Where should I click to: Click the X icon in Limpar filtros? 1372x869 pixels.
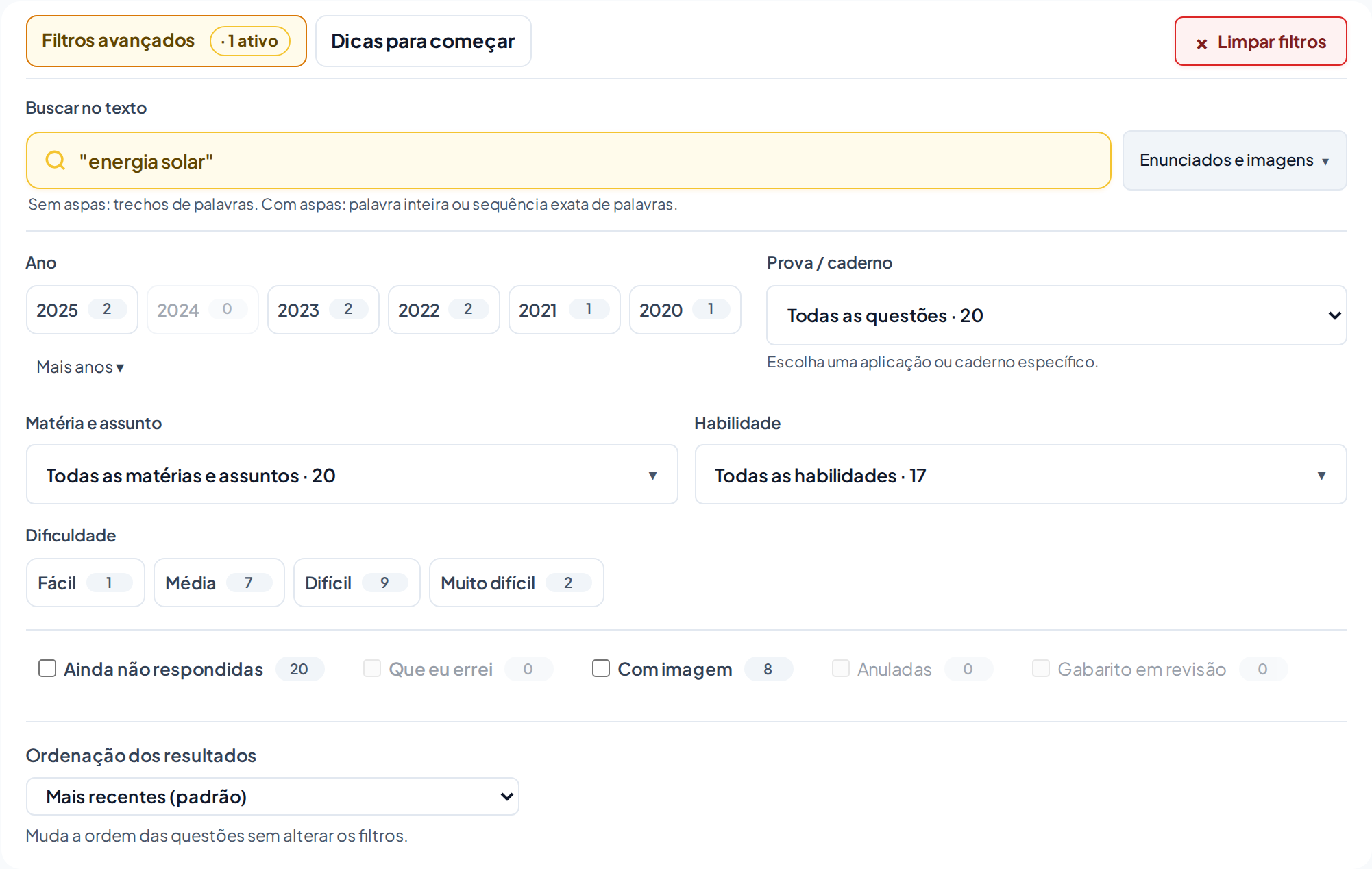point(1201,44)
